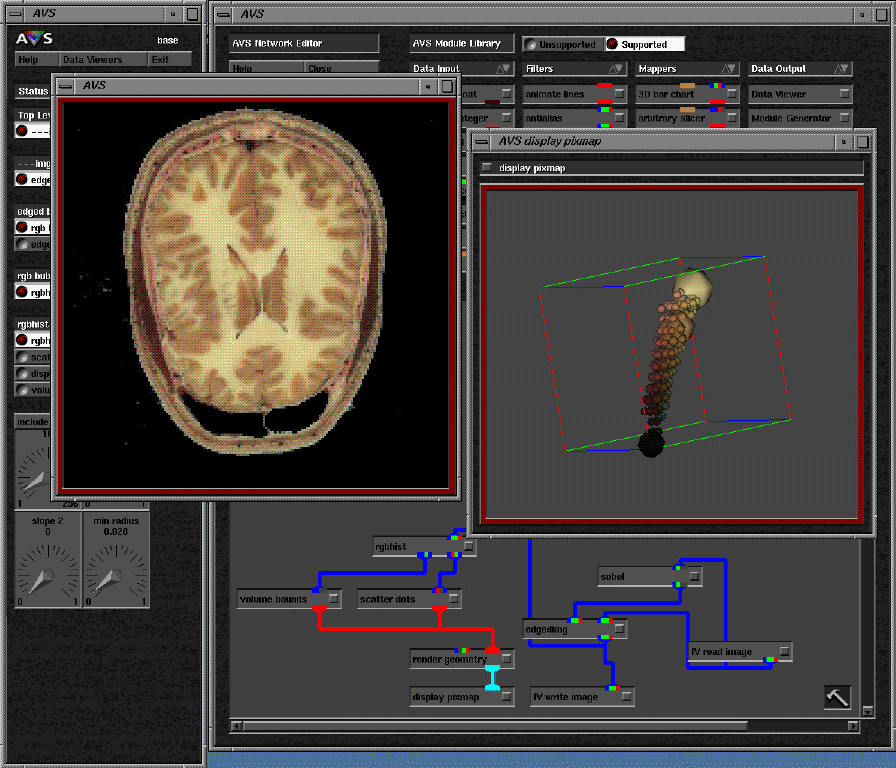896x768 pixels.
Task: Click the square button on the sobel module
Action: (694, 576)
